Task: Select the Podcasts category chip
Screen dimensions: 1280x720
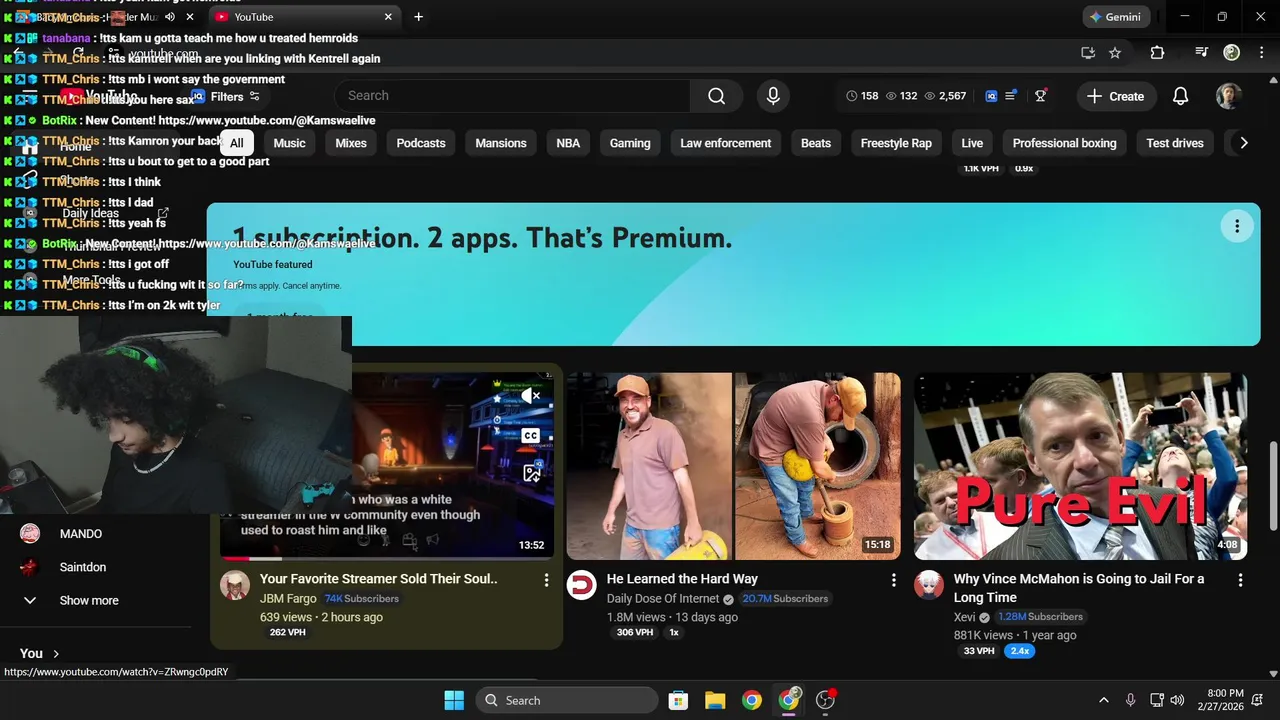Action: pyautogui.click(x=421, y=143)
